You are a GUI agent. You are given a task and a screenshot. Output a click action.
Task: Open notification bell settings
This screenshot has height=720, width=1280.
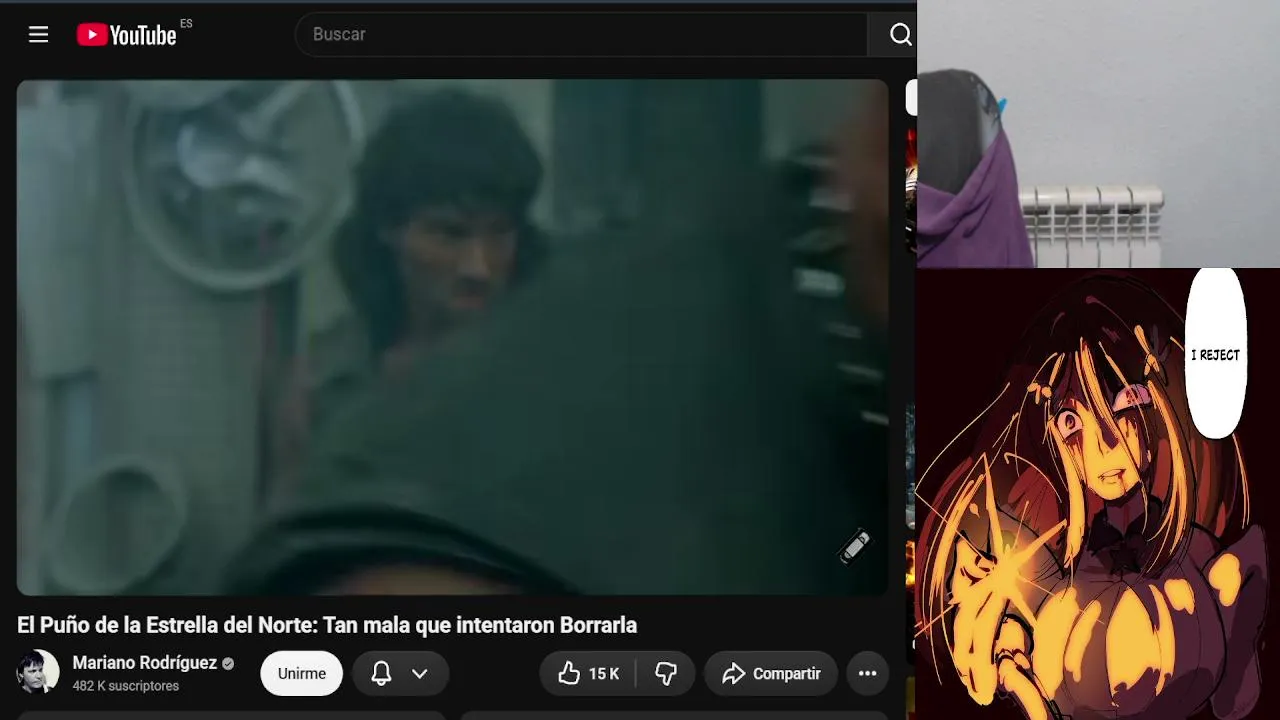[x=381, y=674]
